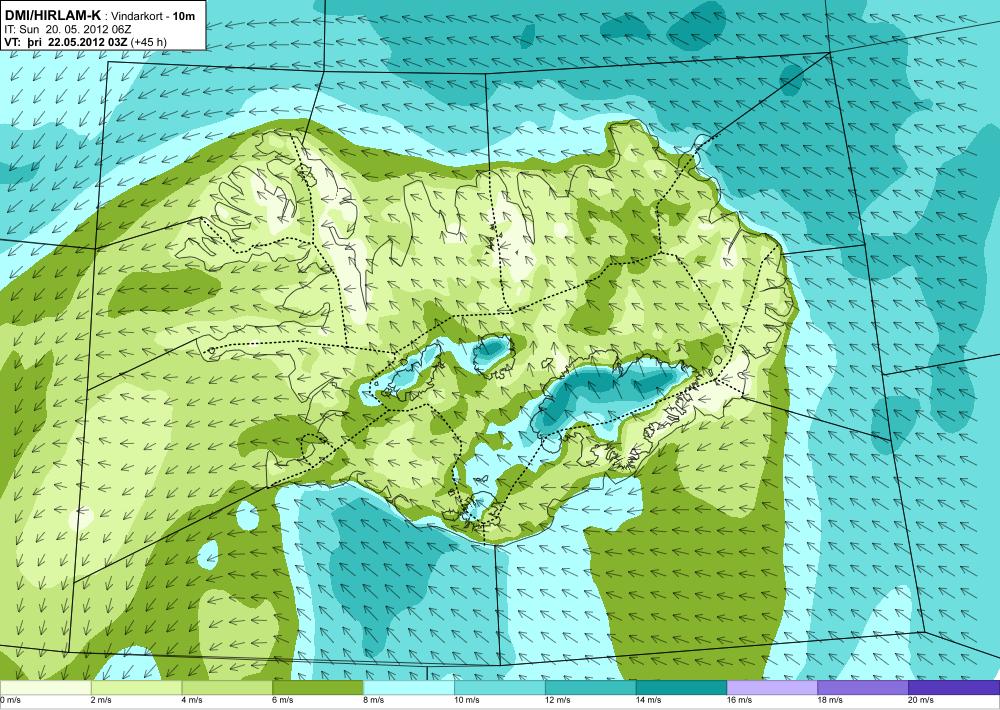Click the '20 m/s' legend label
1000x710 pixels.
[921, 700]
